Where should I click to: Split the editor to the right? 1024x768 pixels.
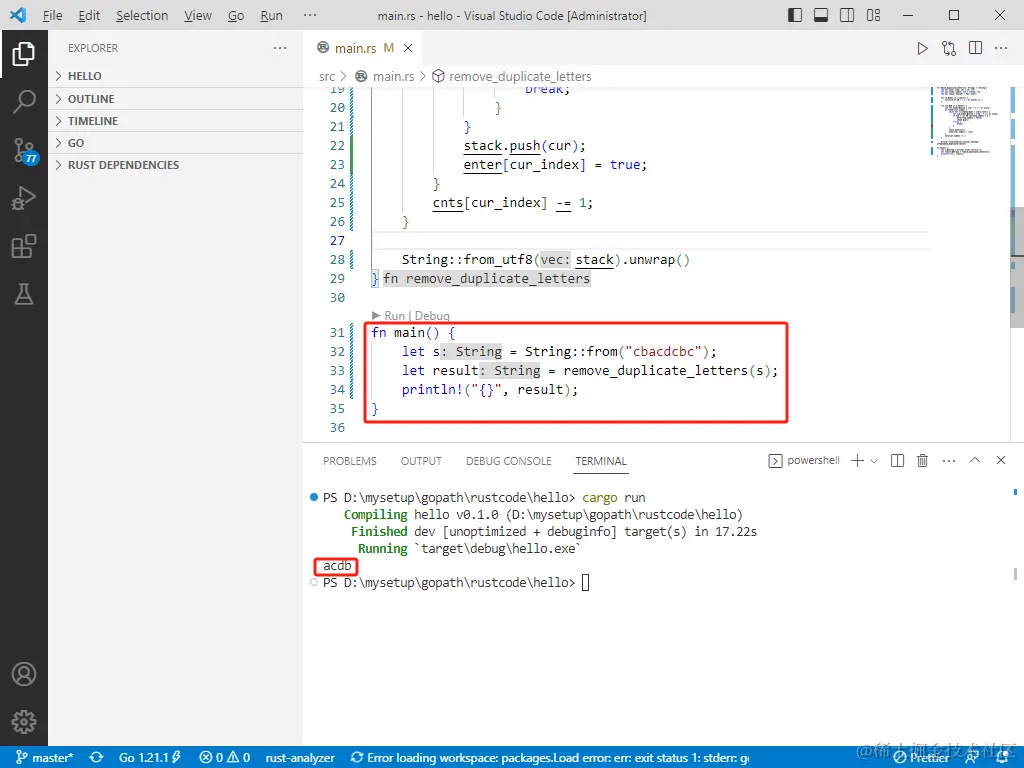pos(976,48)
